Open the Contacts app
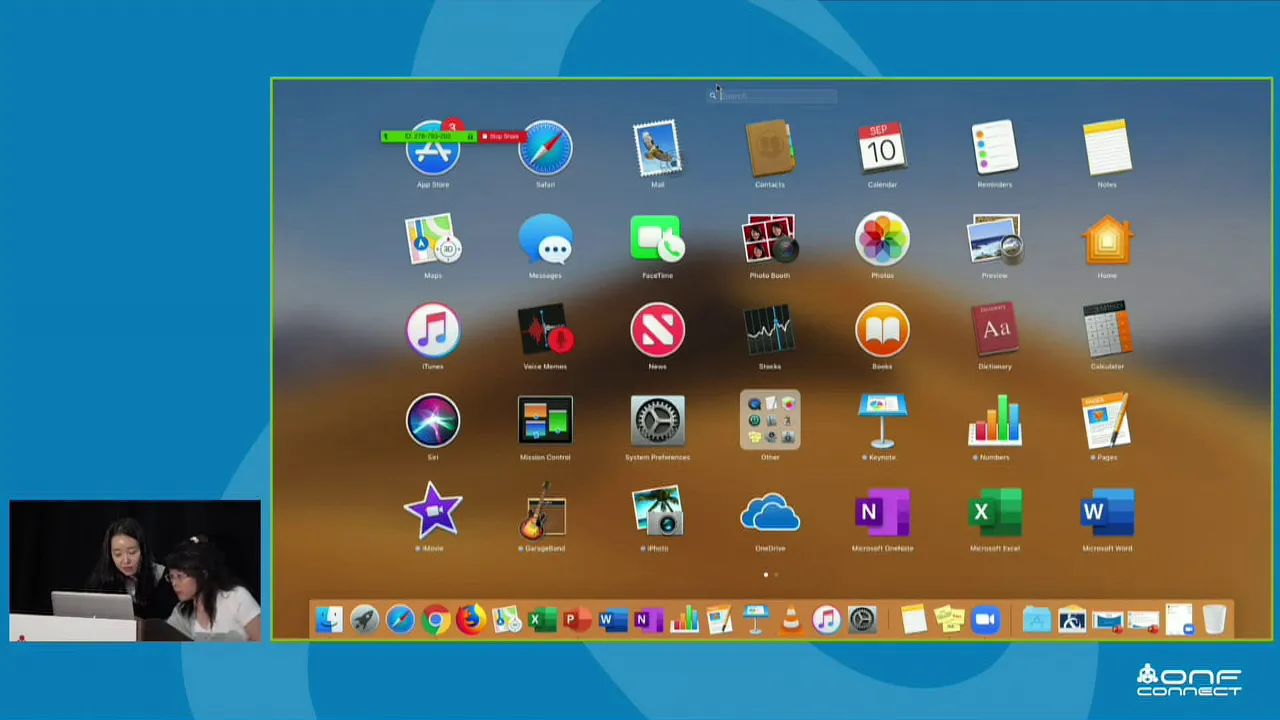The height and width of the screenshot is (720, 1280). [769, 148]
